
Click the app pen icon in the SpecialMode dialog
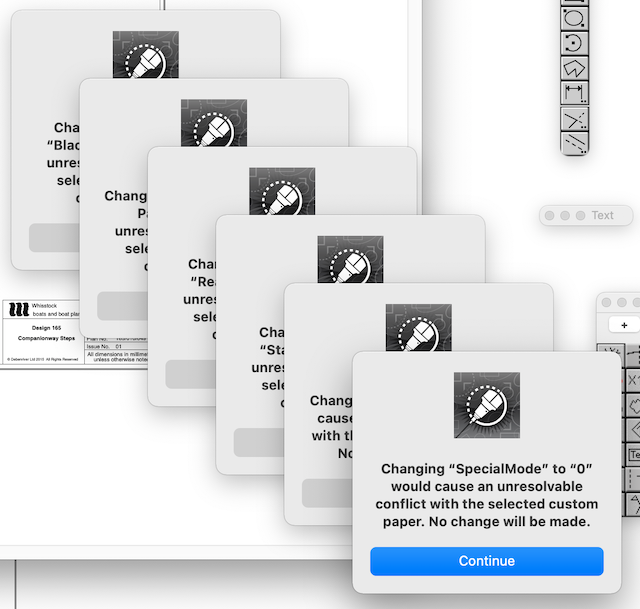487,405
